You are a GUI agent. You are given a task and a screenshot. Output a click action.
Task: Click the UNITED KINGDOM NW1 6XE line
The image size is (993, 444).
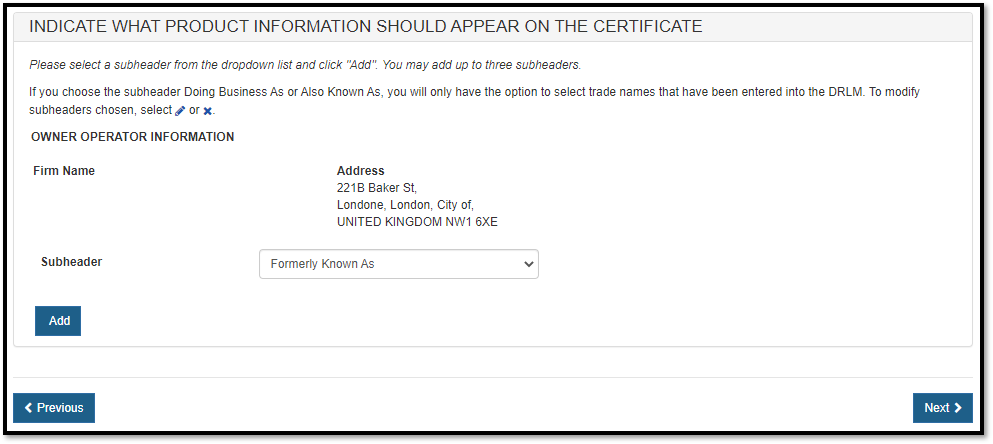[417, 222]
